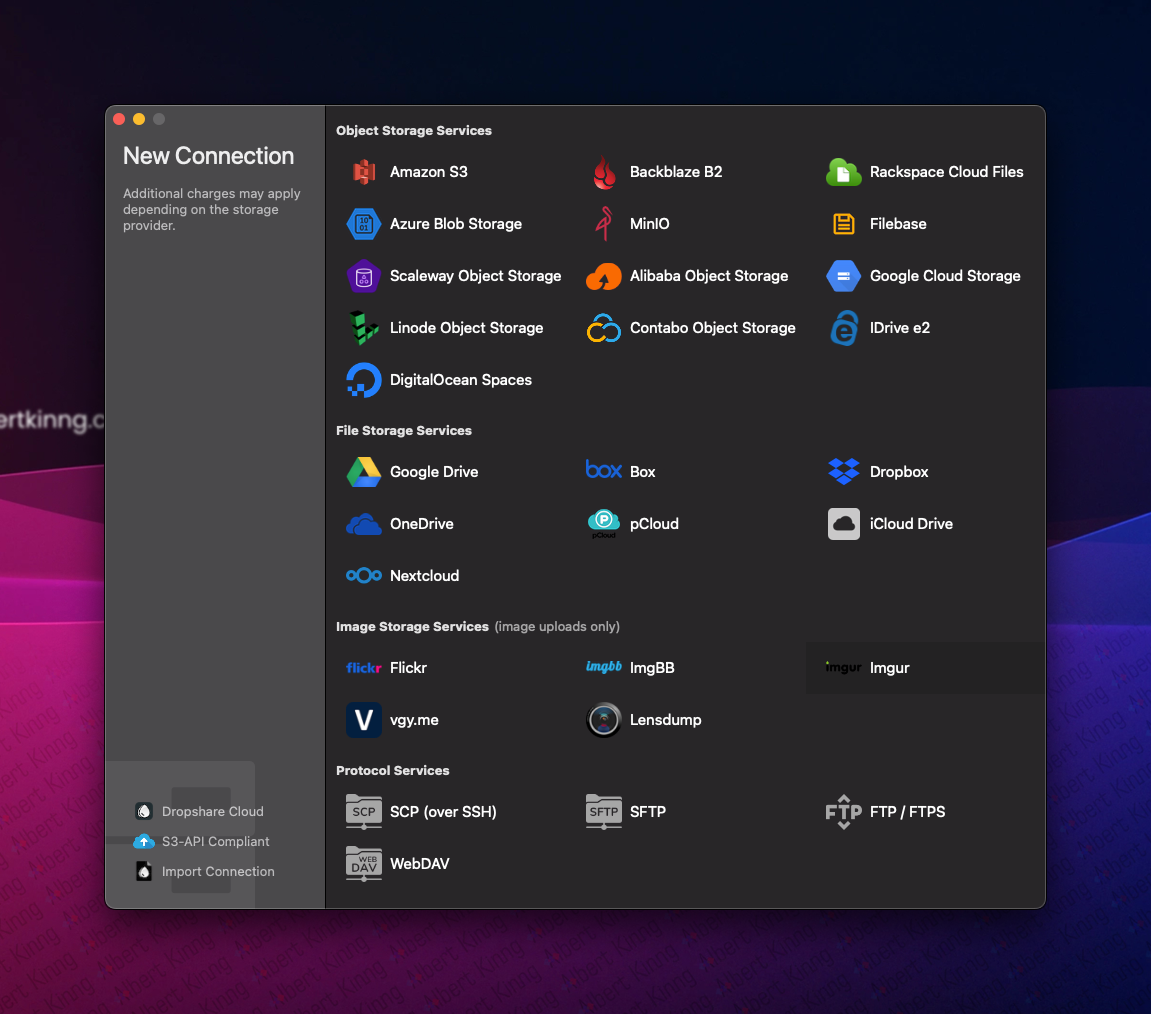Image resolution: width=1151 pixels, height=1014 pixels.
Task: Choose the Google Drive icon
Action: (x=363, y=472)
